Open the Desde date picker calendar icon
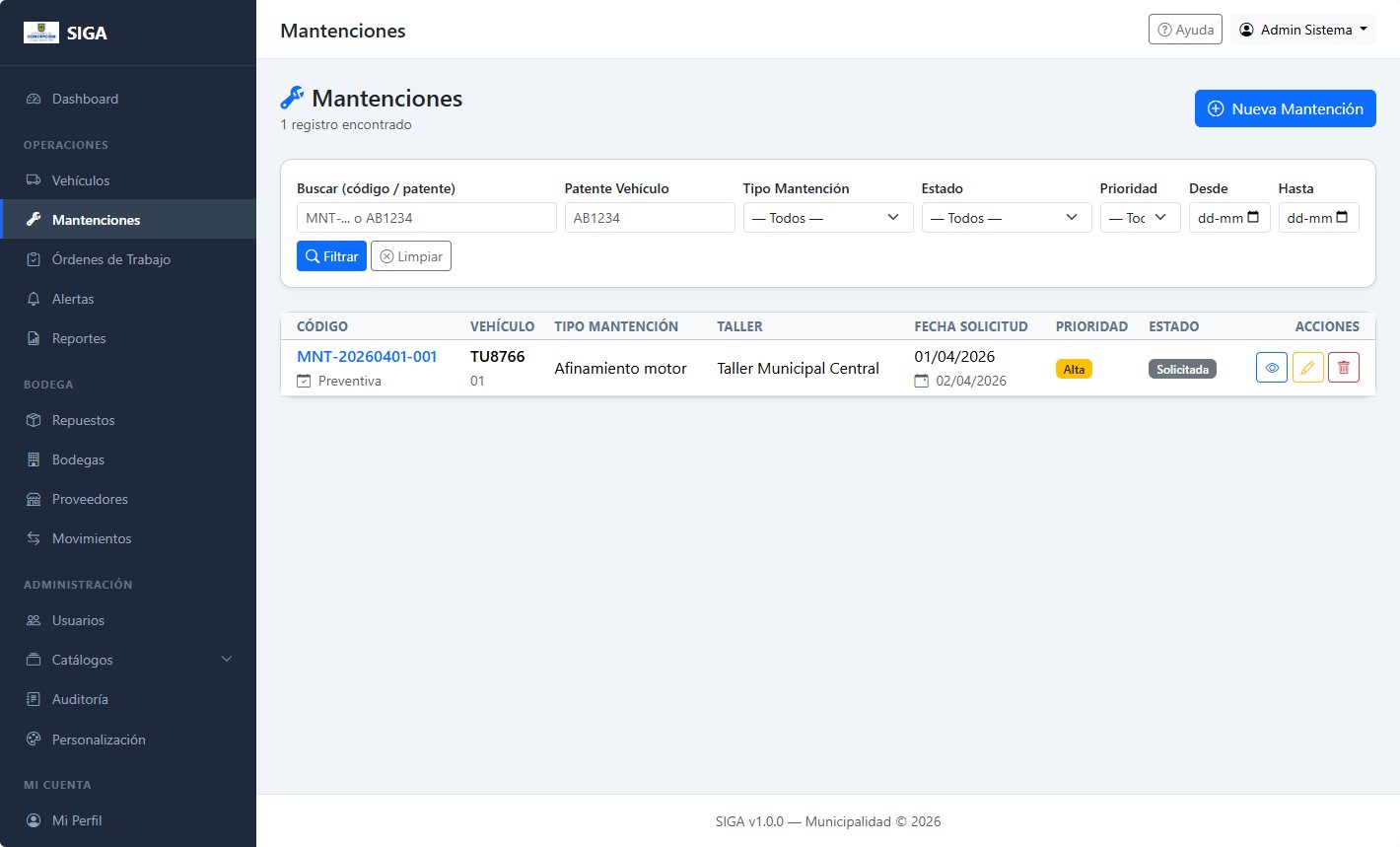Viewport: 1400px width, 847px height. point(1253,217)
